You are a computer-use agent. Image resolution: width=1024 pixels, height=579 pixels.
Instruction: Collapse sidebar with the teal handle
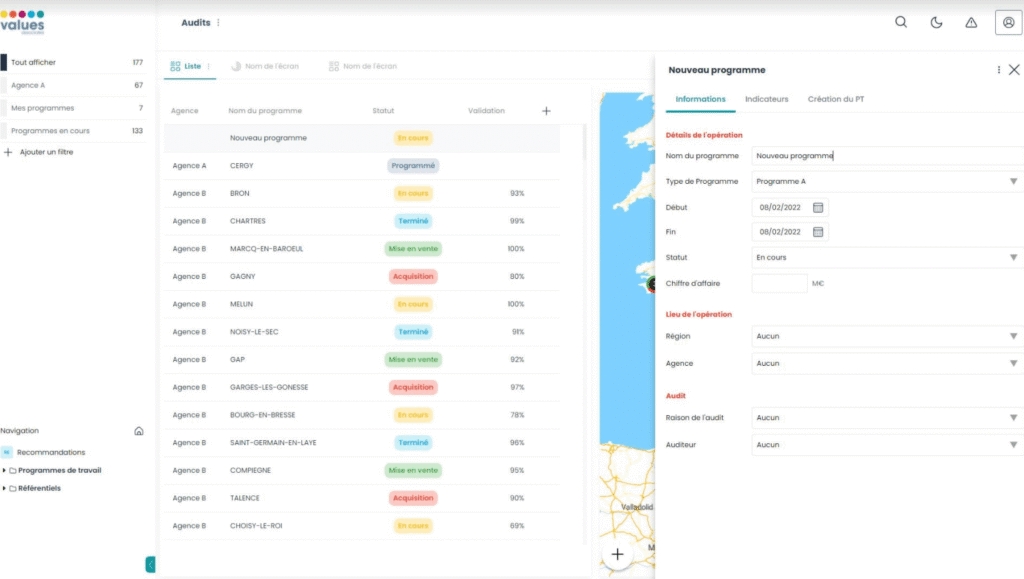pos(150,564)
